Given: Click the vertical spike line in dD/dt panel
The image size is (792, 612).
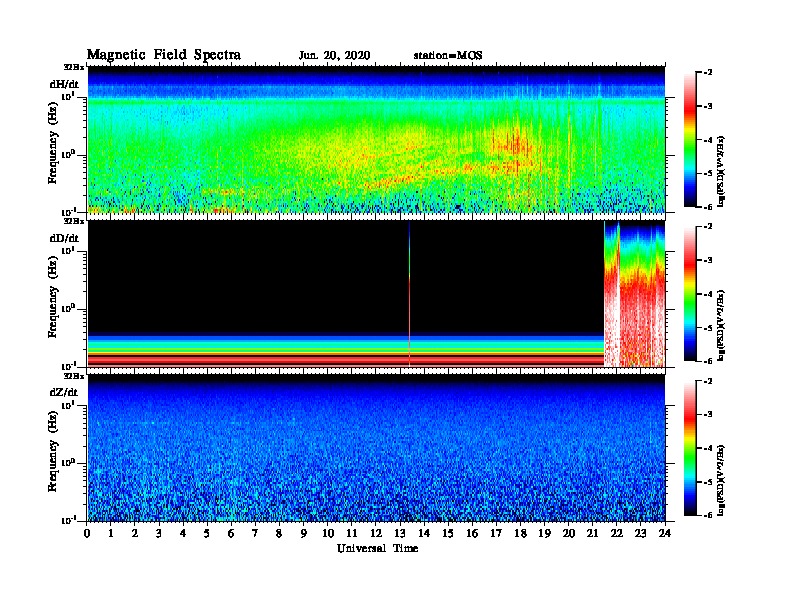Looking at the screenshot, I should (x=409, y=294).
